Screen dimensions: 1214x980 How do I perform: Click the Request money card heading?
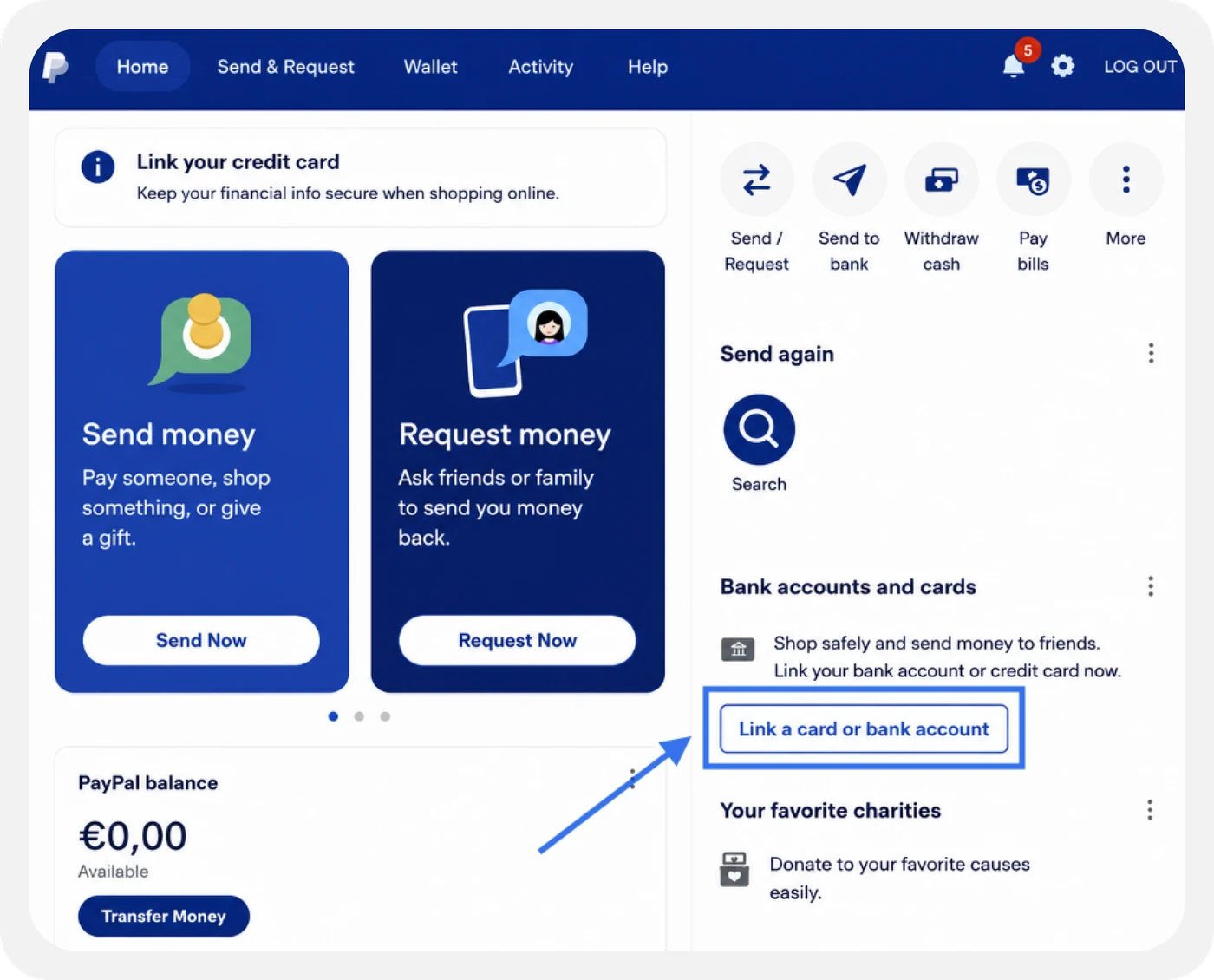tap(505, 434)
